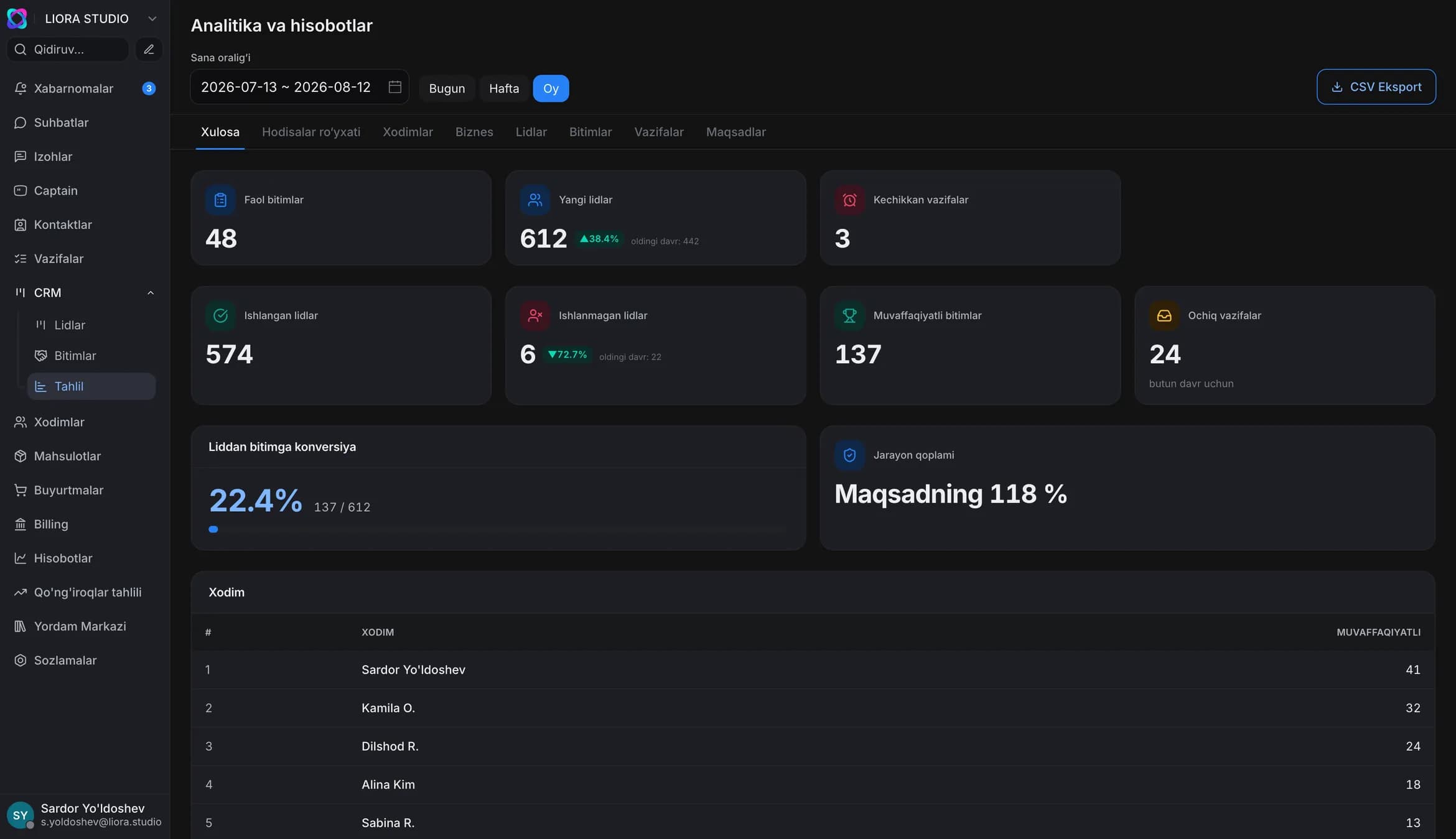
Task: Open Xodimlar in the sidebar
Action: click(x=85, y=422)
